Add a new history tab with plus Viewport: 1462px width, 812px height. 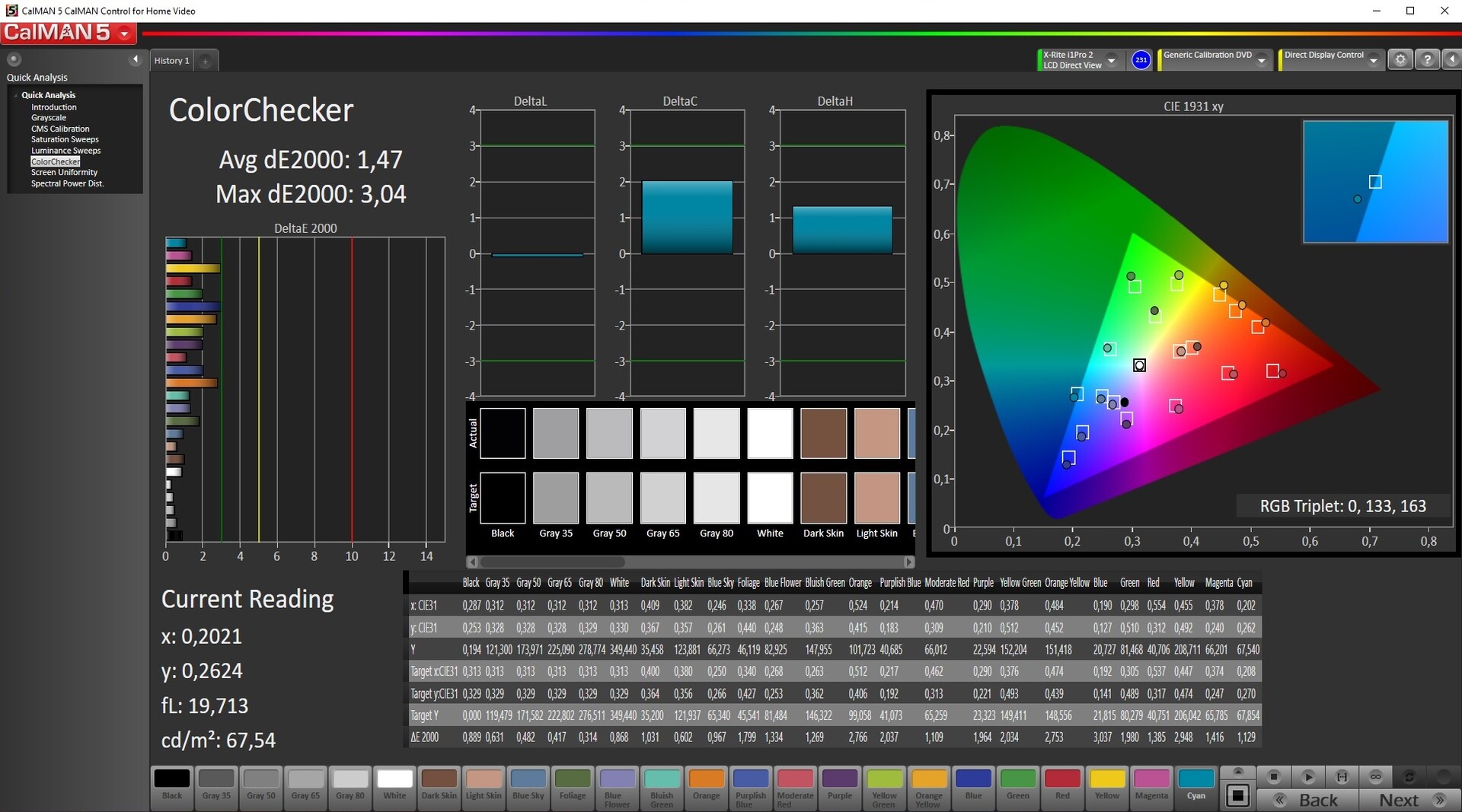tap(205, 61)
